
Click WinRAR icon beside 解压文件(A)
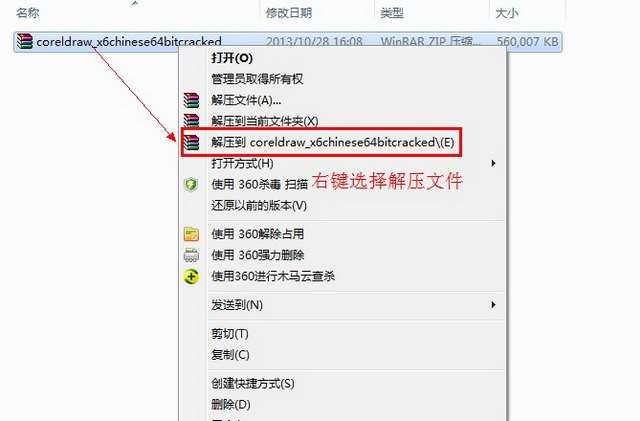point(191,100)
